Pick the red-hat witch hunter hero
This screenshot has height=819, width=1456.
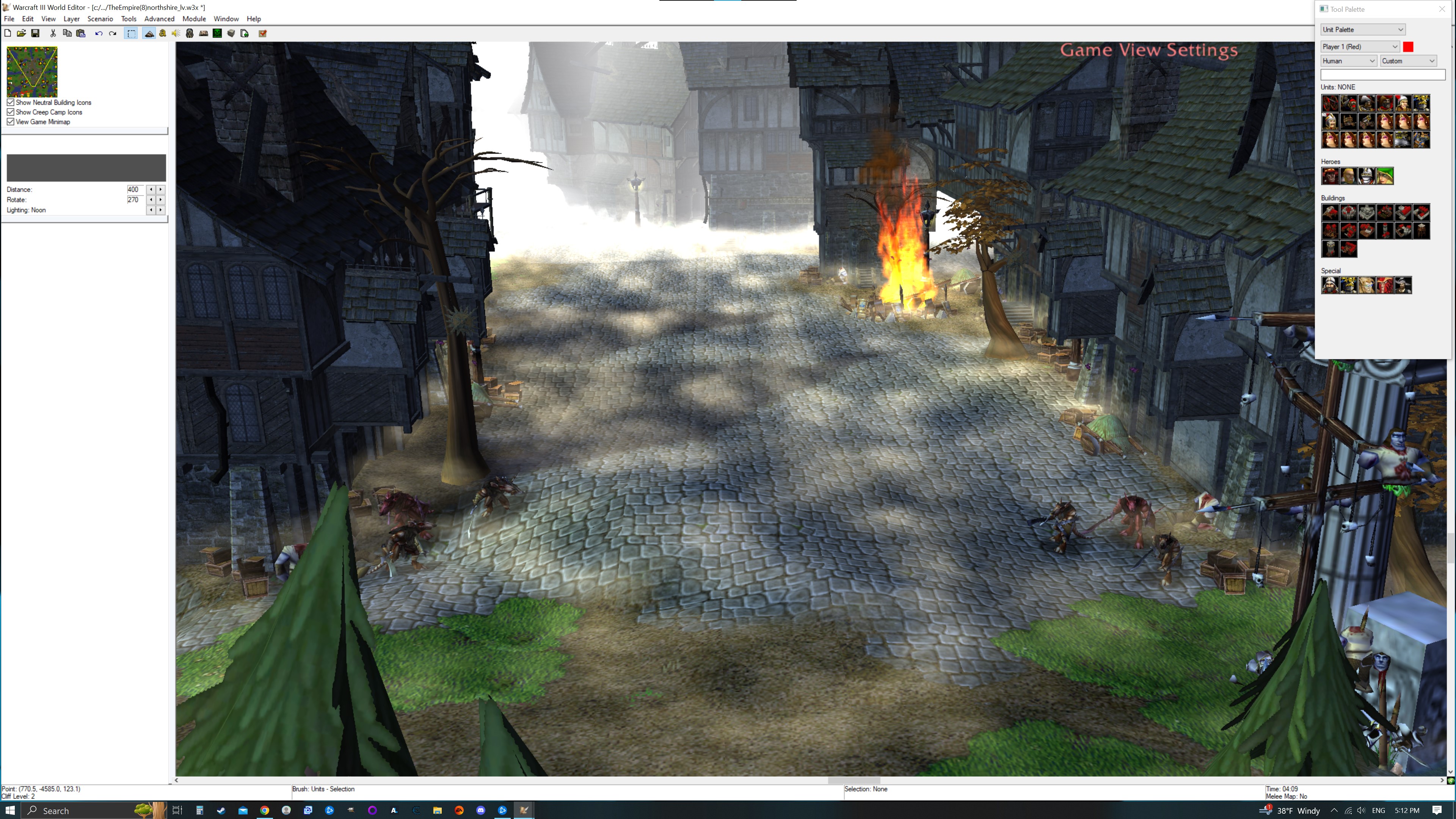point(1330,176)
